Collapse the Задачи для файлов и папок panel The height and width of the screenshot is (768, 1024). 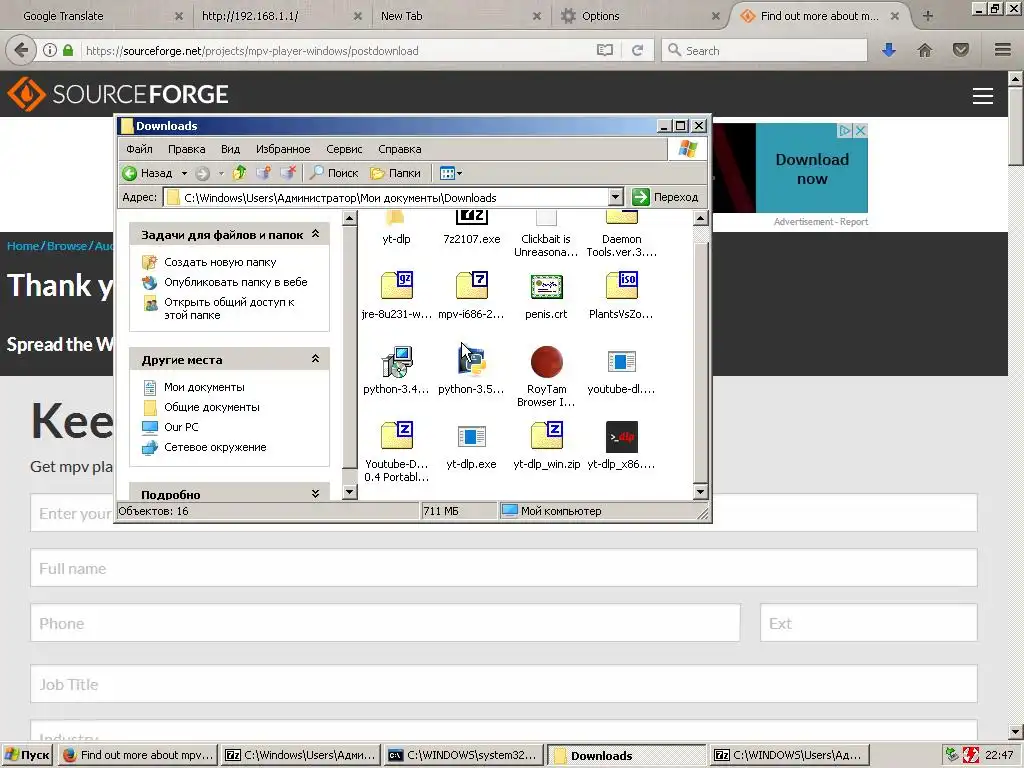315,234
